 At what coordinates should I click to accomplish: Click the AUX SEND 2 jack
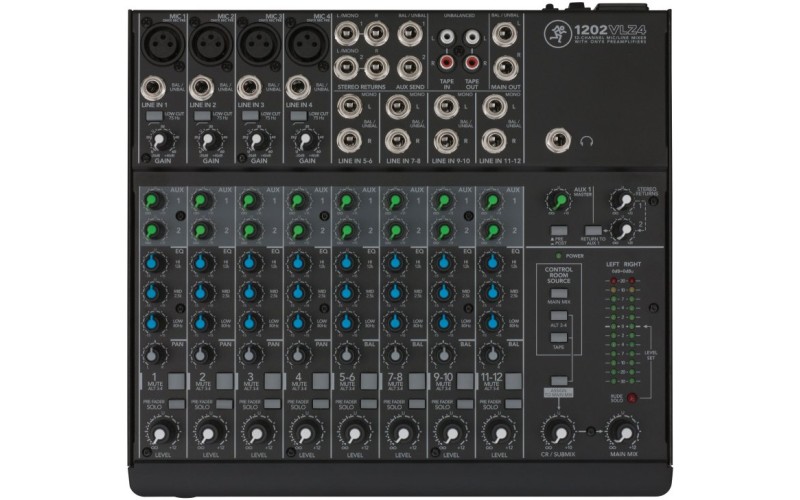(410, 68)
